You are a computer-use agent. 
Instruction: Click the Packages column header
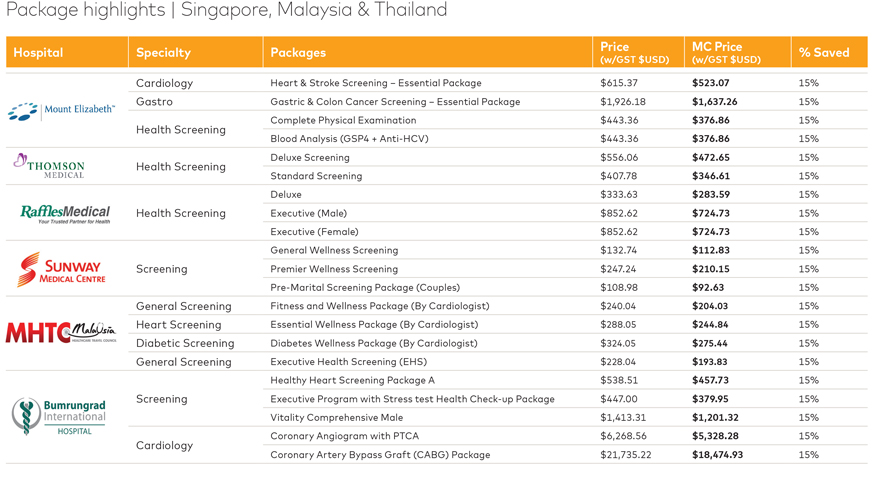click(x=298, y=52)
